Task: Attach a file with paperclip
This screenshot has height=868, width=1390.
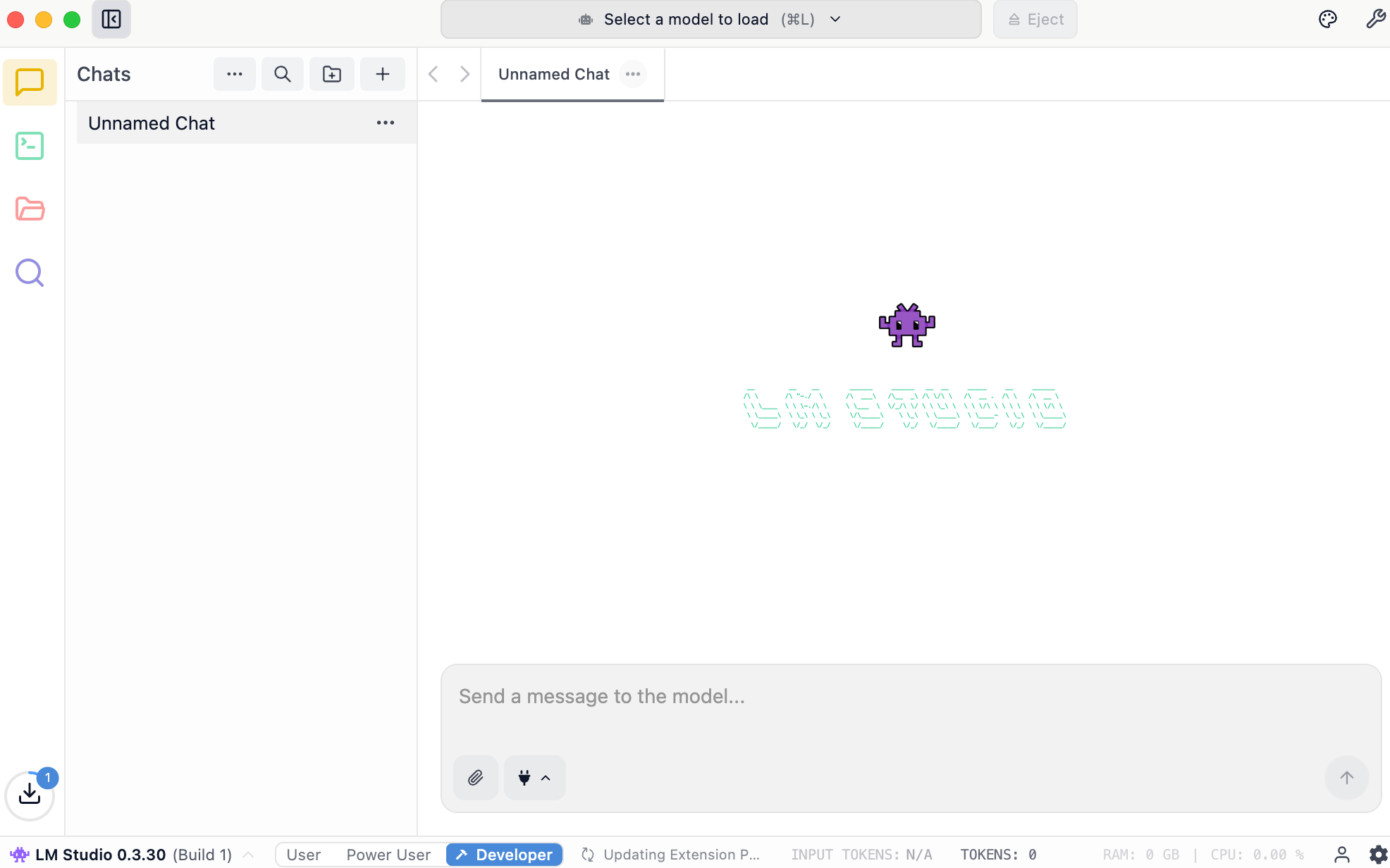Action: click(x=476, y=778)
